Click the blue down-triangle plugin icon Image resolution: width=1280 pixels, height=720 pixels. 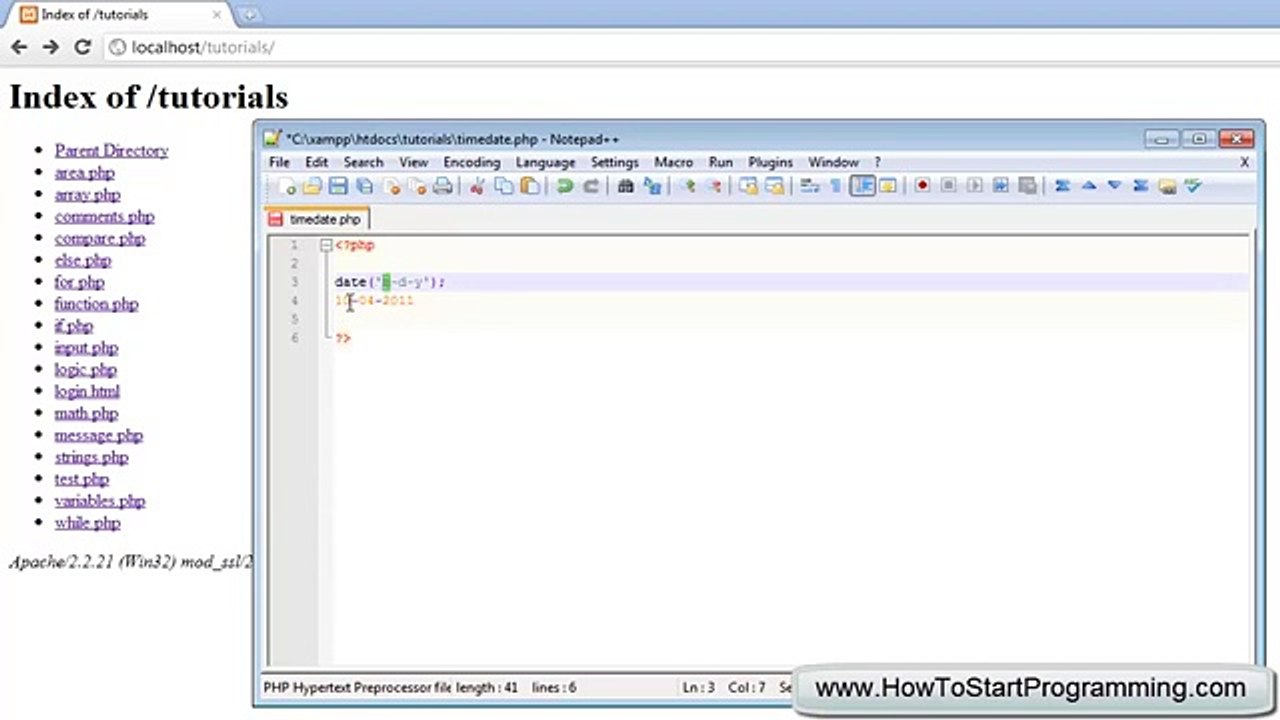pyautogui.click(x=1115, y=186)
